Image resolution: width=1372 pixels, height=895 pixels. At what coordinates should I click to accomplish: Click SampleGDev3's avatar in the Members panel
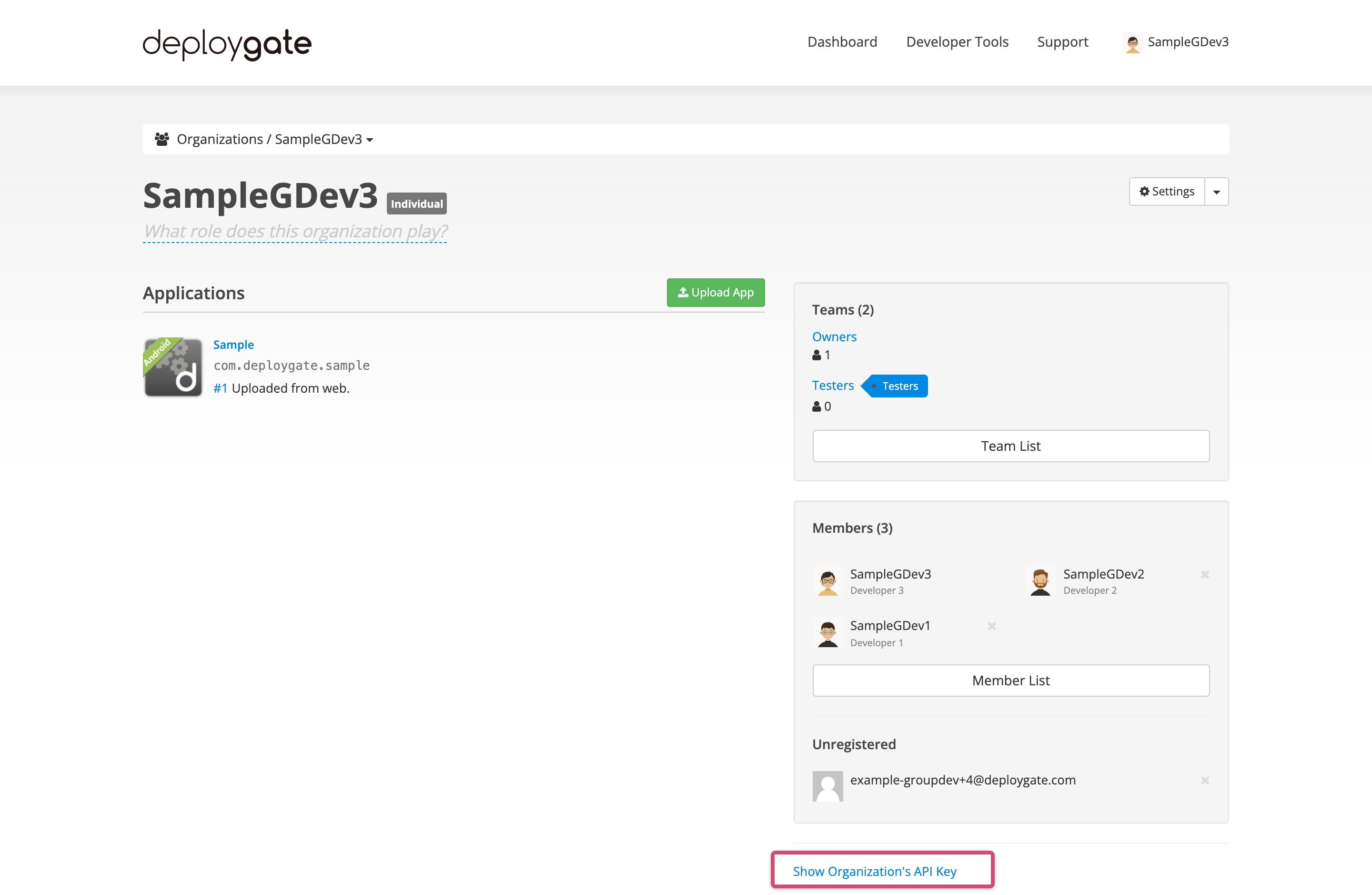tap(828, 581)
